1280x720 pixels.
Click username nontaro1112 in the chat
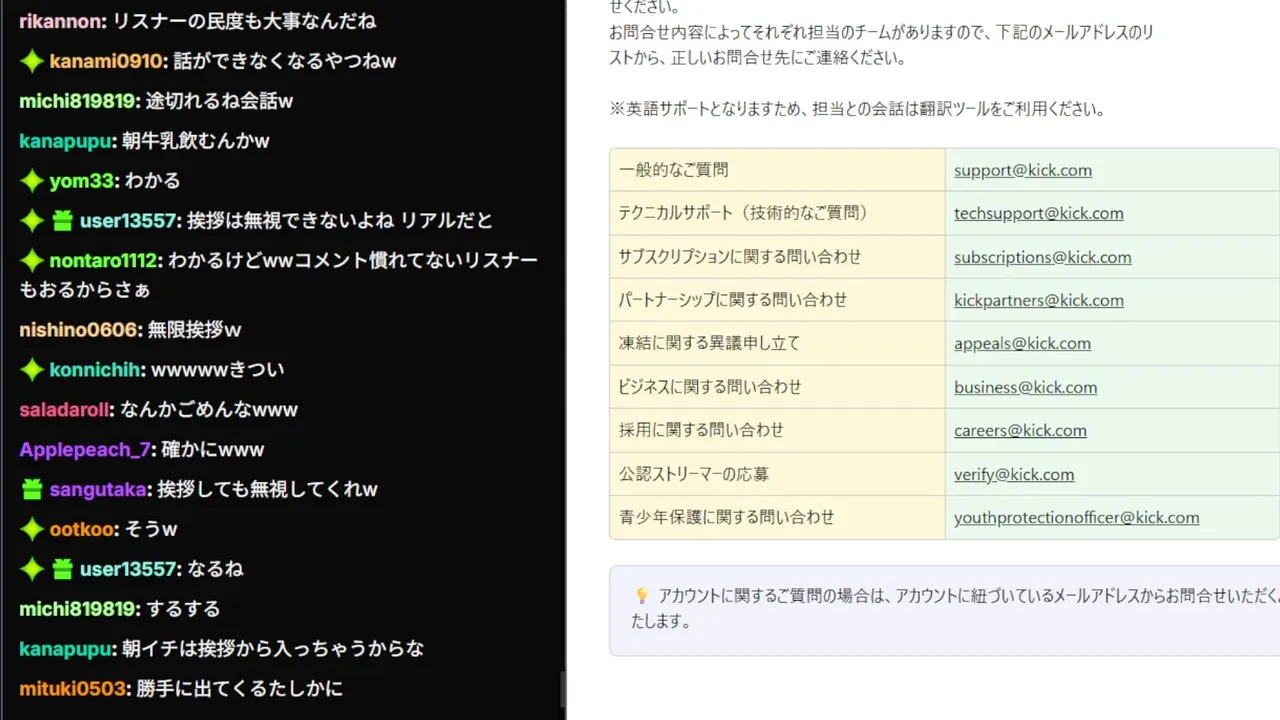click(104, 261)
